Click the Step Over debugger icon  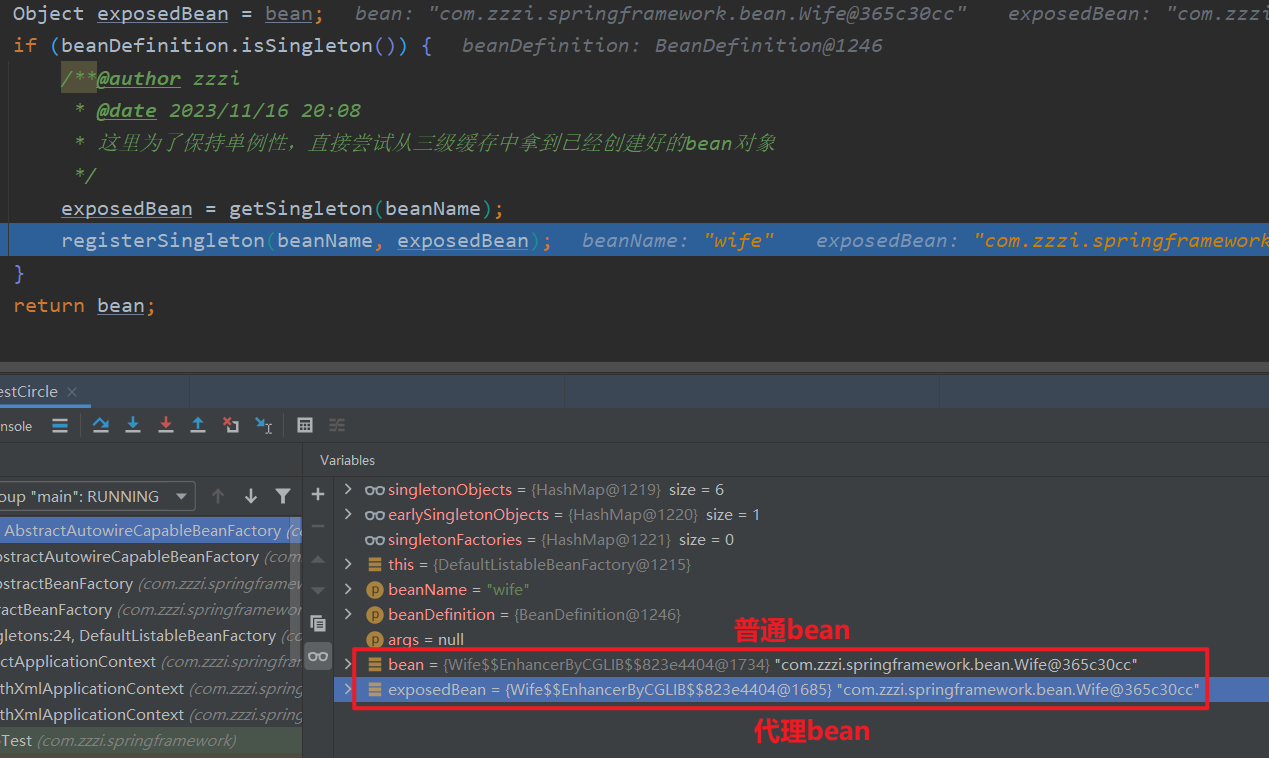tap(101, 425)
